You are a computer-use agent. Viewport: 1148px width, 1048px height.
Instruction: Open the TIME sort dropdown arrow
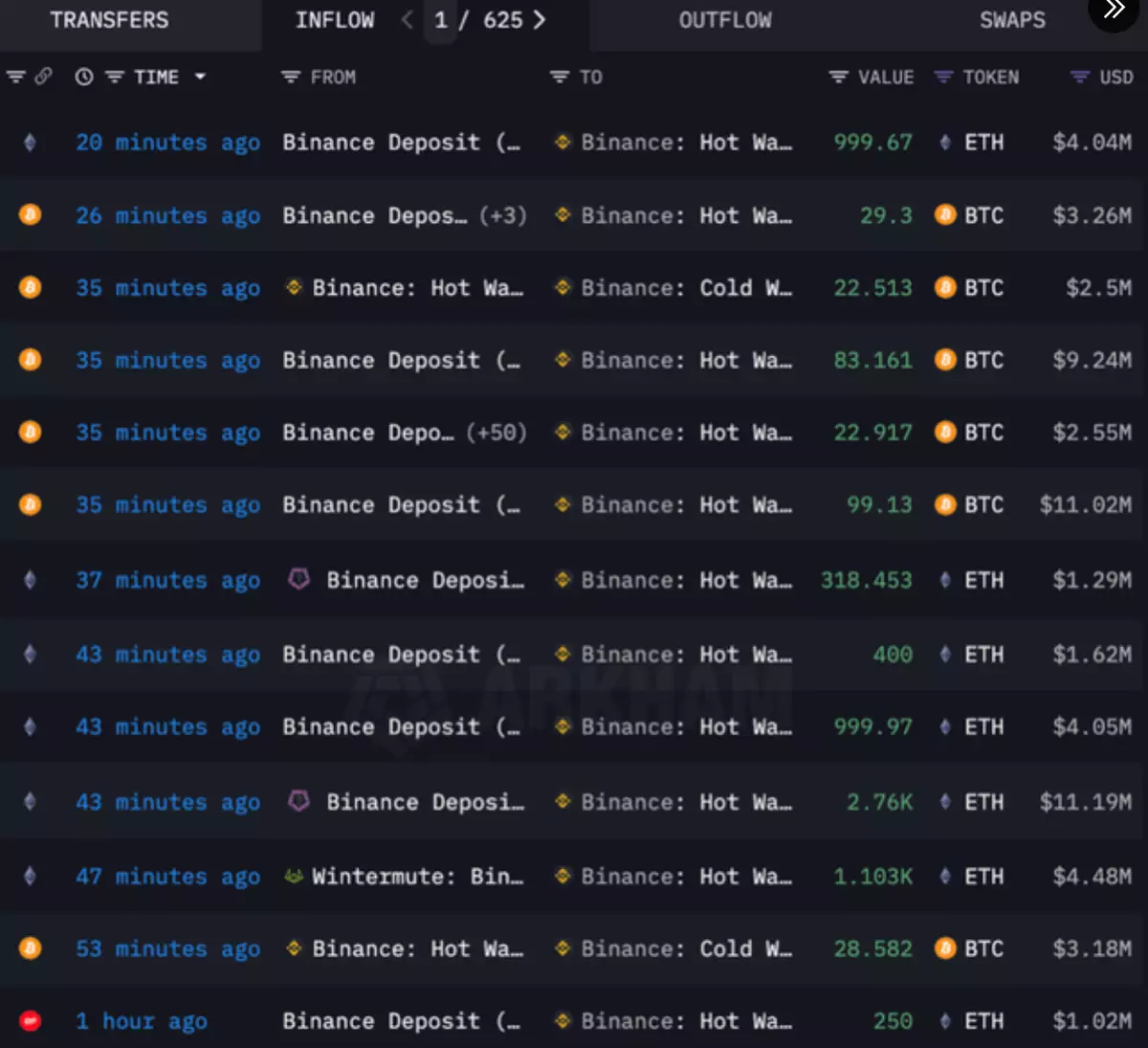click(x=200, y=77)
